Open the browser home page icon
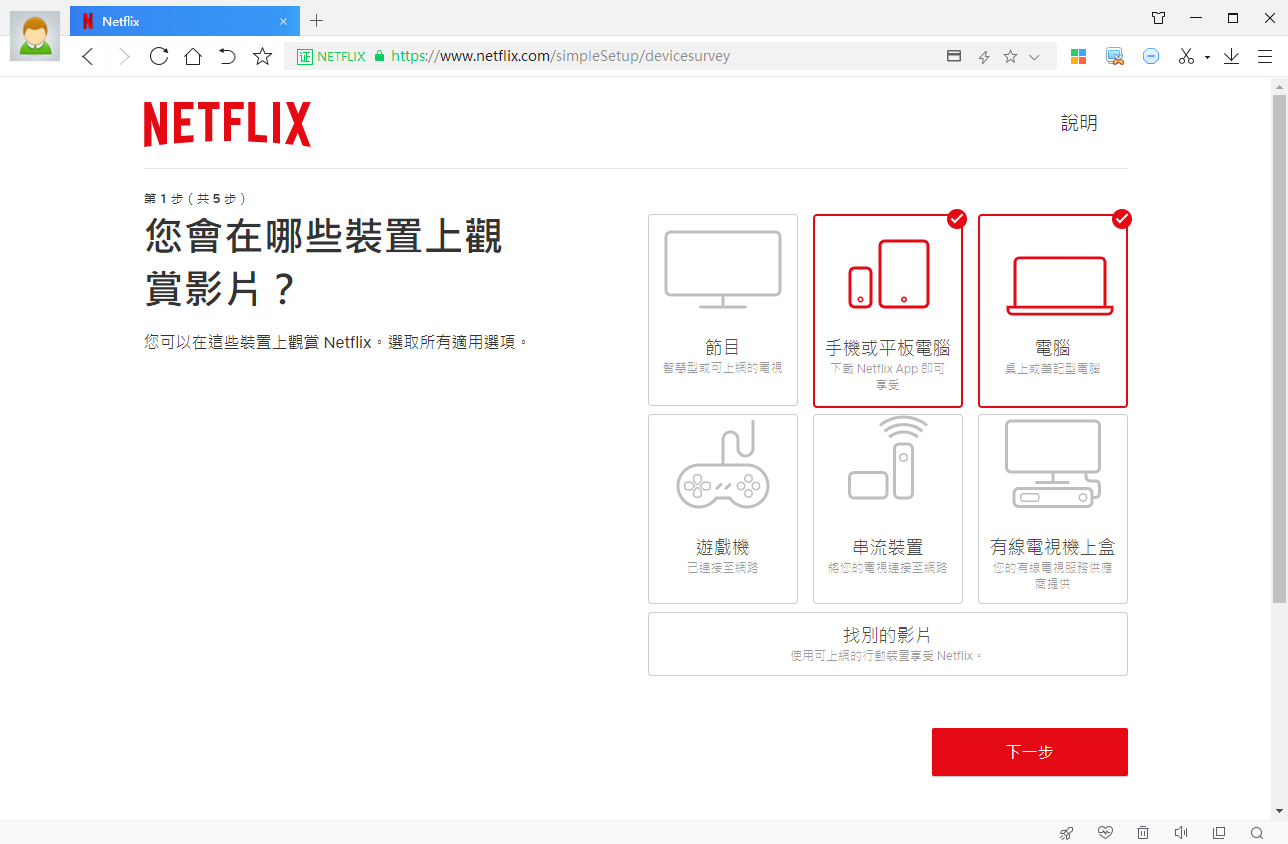The height and width of the screenshot is (844, 1288). 193,56
